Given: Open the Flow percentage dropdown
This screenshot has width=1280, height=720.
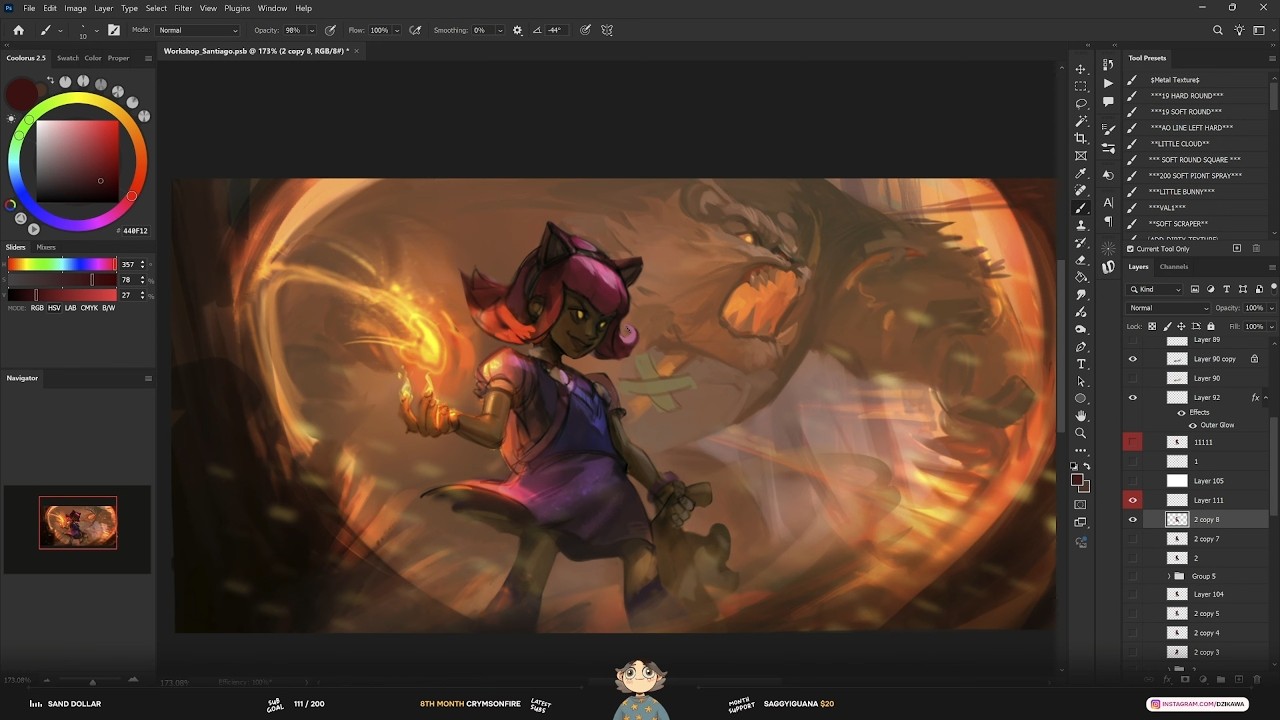Looking at the screenshot, I should tap(397, 30).
